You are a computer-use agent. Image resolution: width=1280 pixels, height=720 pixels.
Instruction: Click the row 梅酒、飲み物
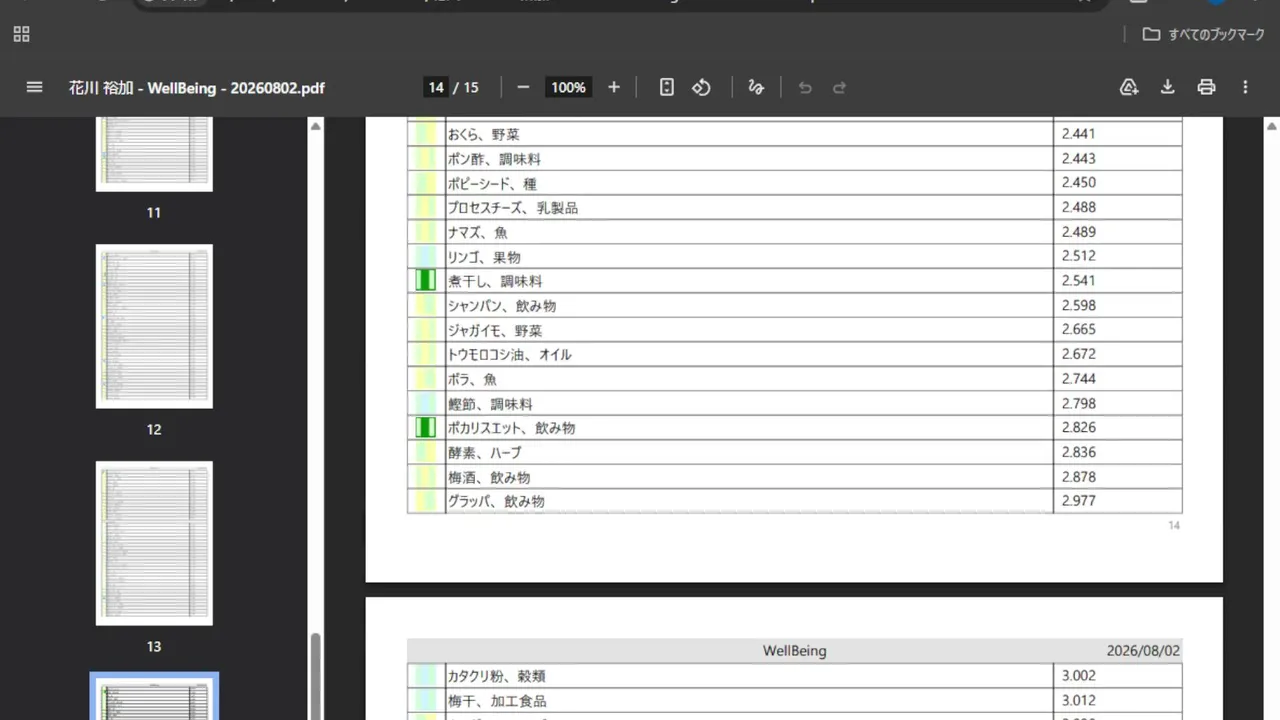[x=794, y=477]
